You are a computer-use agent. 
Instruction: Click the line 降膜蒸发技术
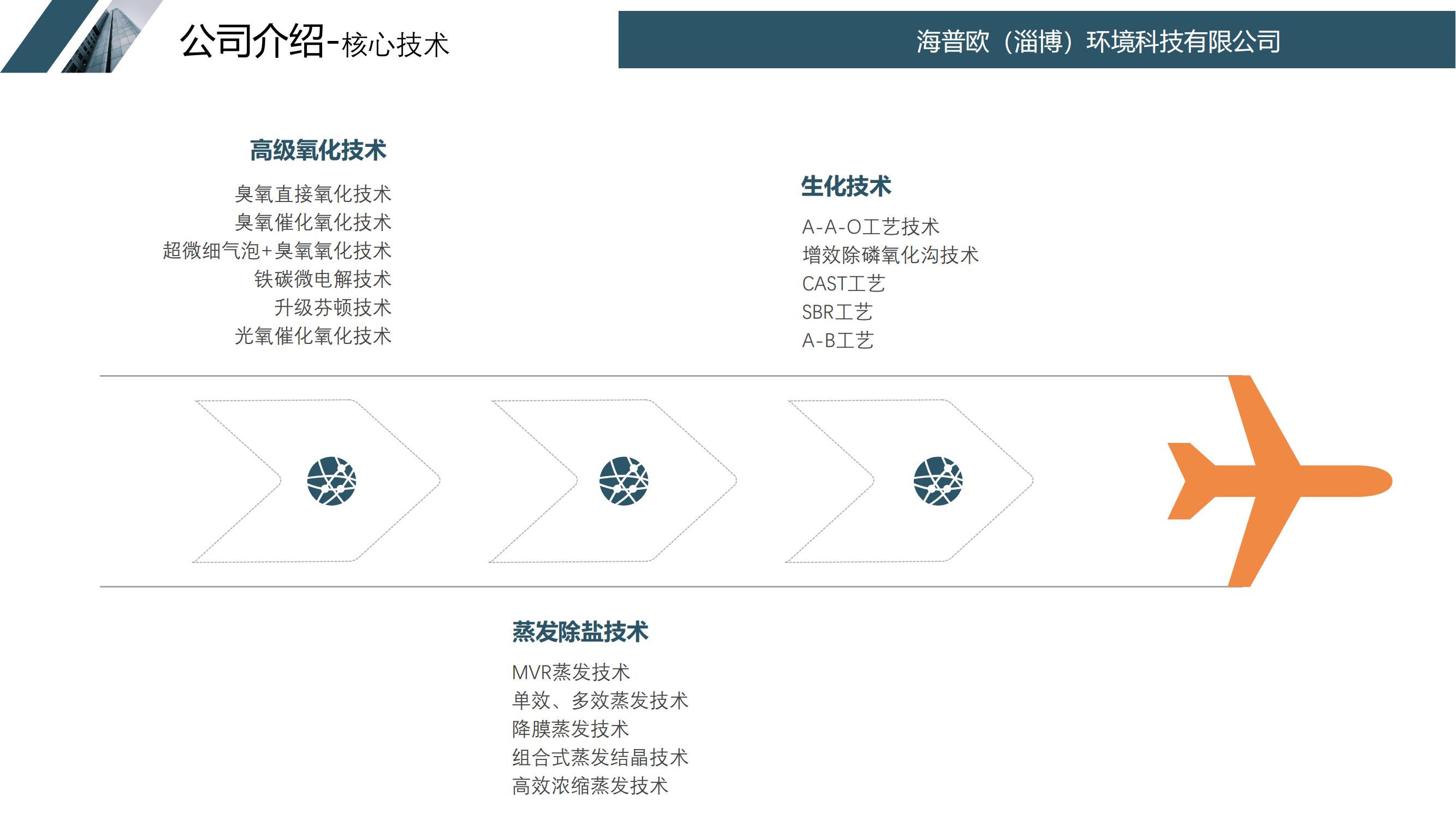click(x=570, y=729)
